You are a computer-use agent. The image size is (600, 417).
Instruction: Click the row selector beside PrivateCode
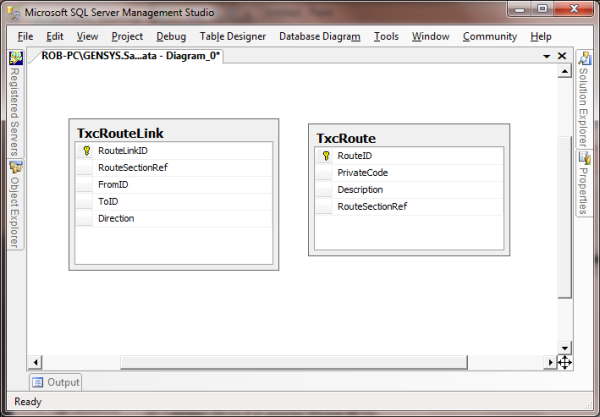(324, 173)
